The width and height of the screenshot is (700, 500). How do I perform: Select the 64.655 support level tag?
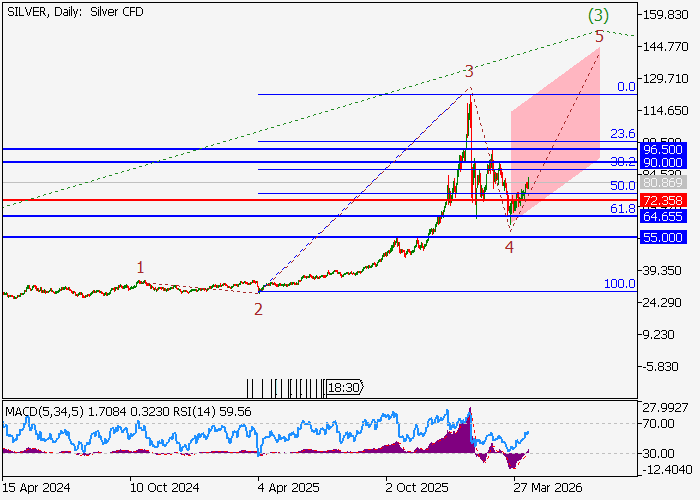662,216
